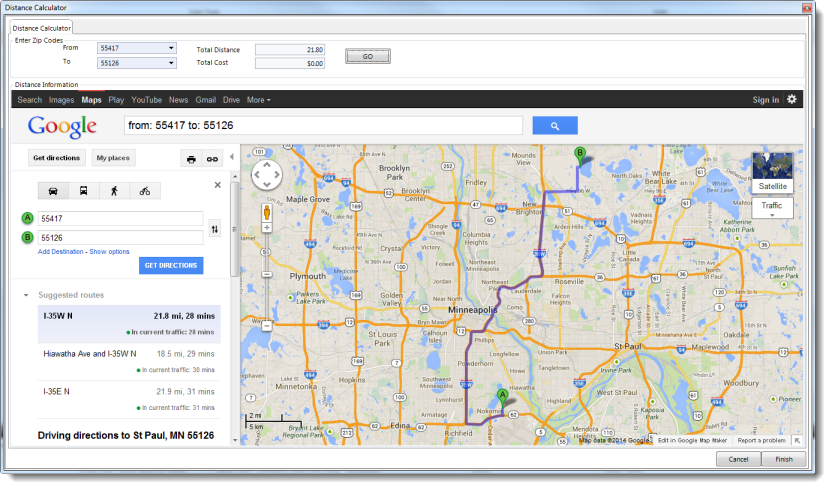Click the Street View pegman icon
The height and width of the screenshot is (489, 831).
coord(267,212)
